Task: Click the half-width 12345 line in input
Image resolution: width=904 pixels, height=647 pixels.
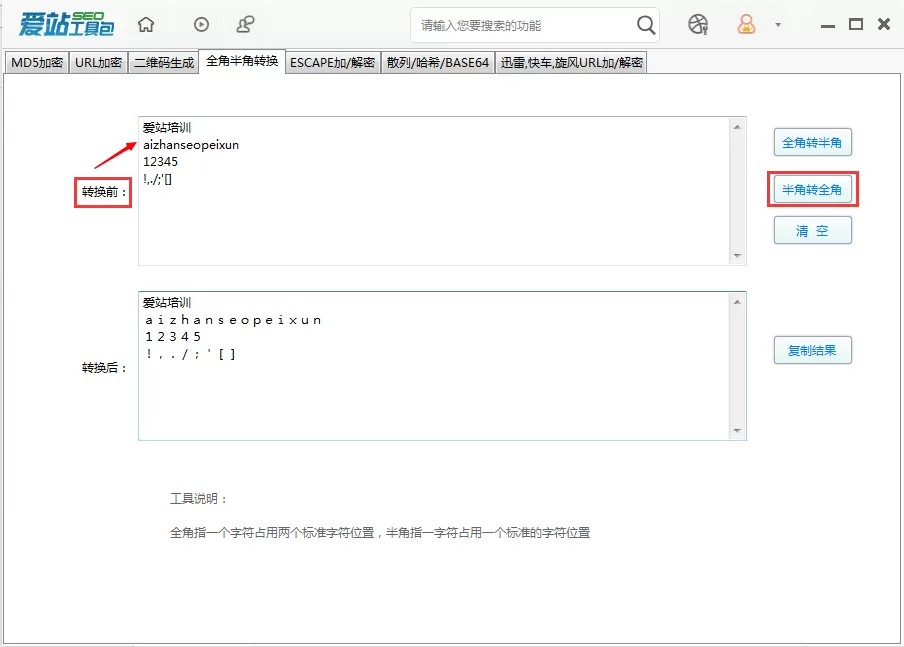Action: pos(160,162)
